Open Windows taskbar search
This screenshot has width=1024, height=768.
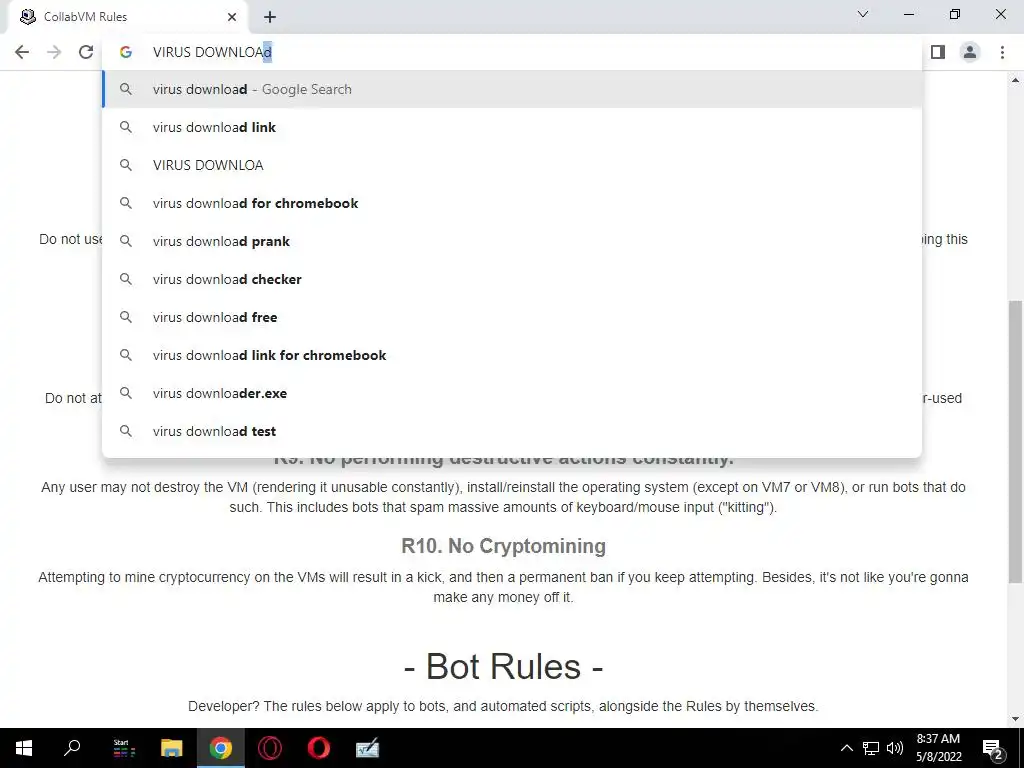click(72, 748)
